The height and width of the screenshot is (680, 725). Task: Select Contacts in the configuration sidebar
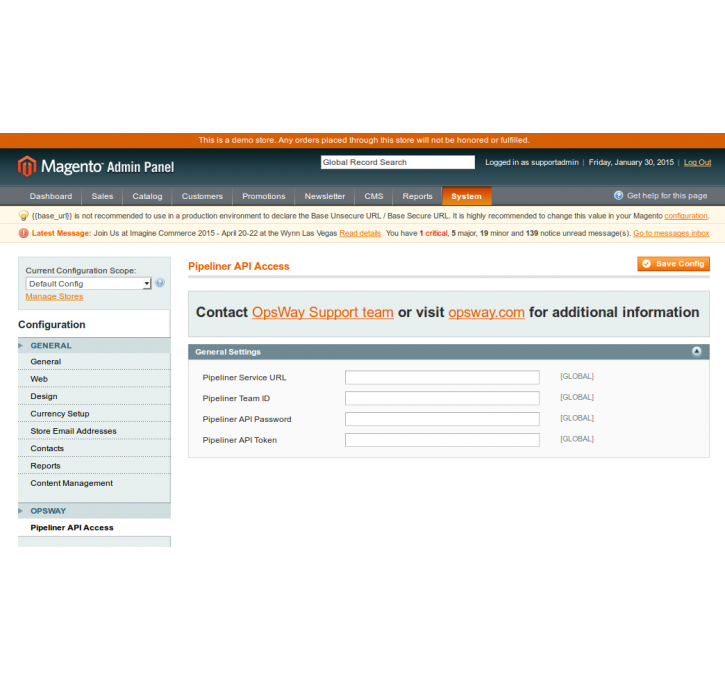click(x=94, y=448)
